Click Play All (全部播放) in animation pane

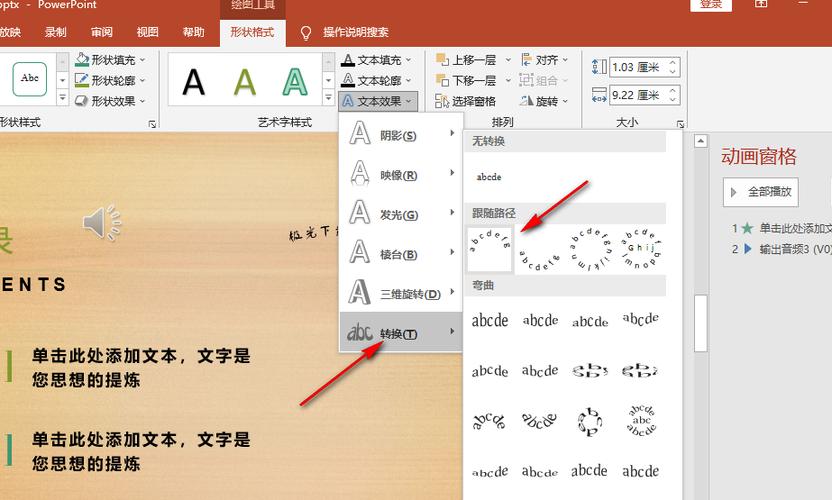[761, 192]
